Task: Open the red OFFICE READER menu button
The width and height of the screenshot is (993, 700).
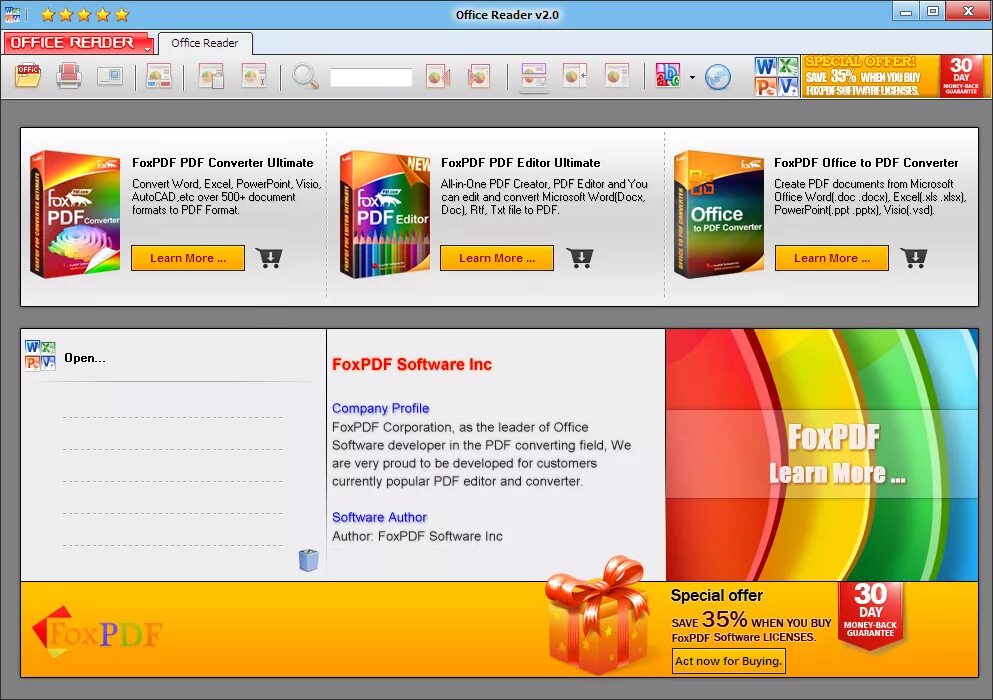Action: tap(79, 43)
